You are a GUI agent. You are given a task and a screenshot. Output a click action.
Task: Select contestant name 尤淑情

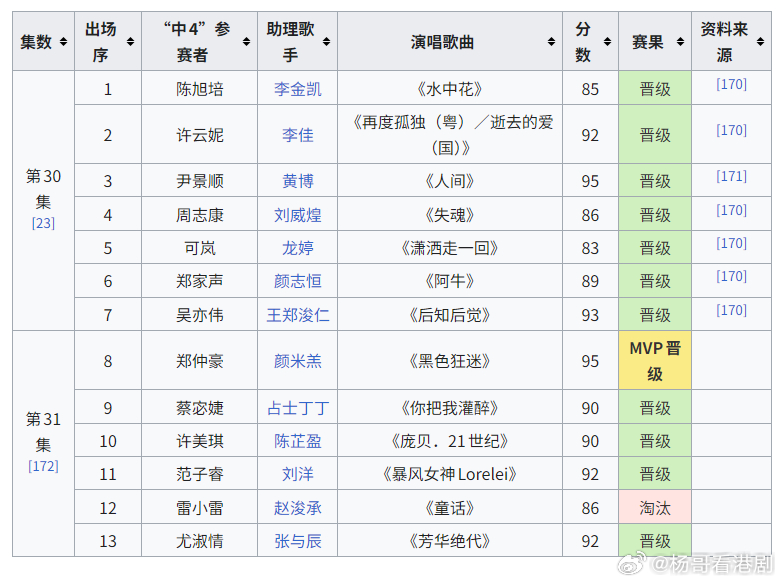(x=199, y=541)
